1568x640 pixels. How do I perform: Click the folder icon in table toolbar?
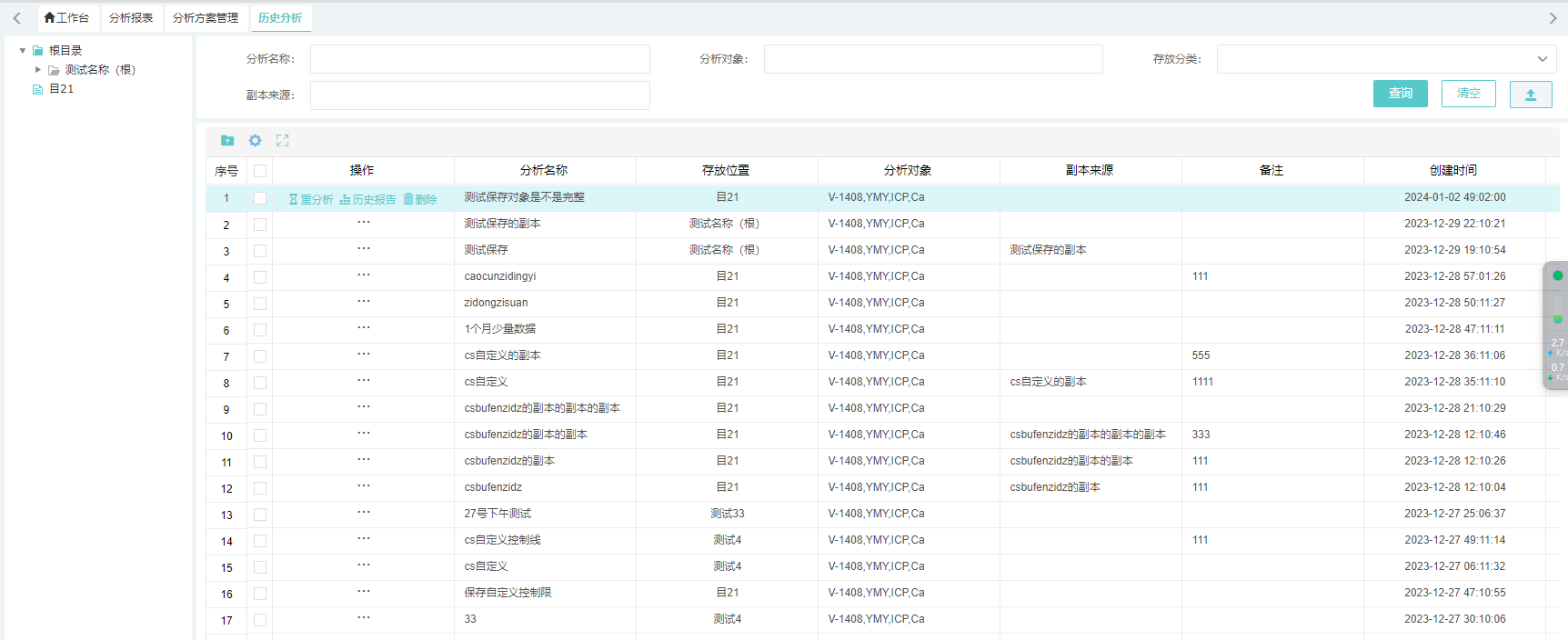227,140
